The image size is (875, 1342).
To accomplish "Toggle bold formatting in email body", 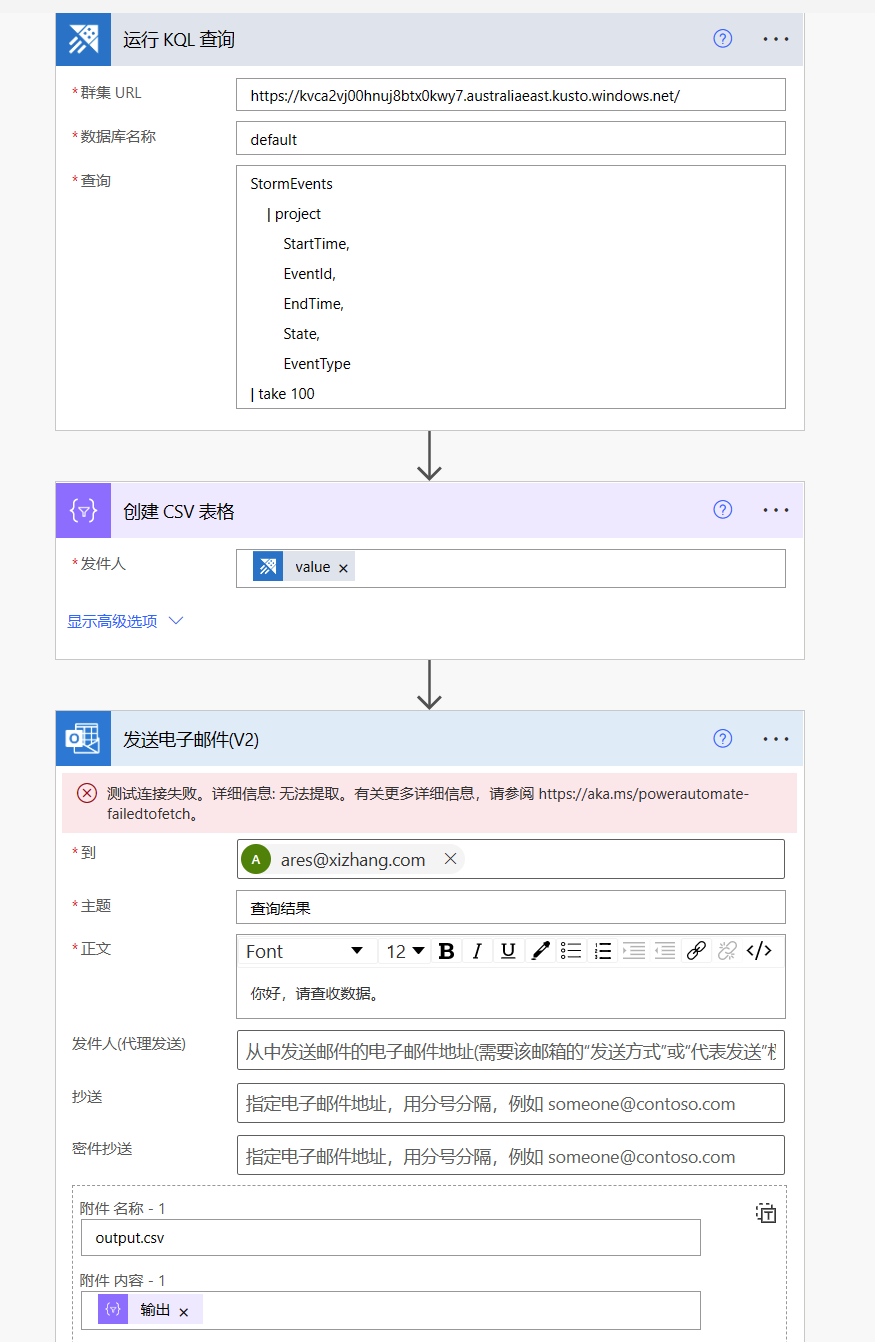I will coord(446,951).
